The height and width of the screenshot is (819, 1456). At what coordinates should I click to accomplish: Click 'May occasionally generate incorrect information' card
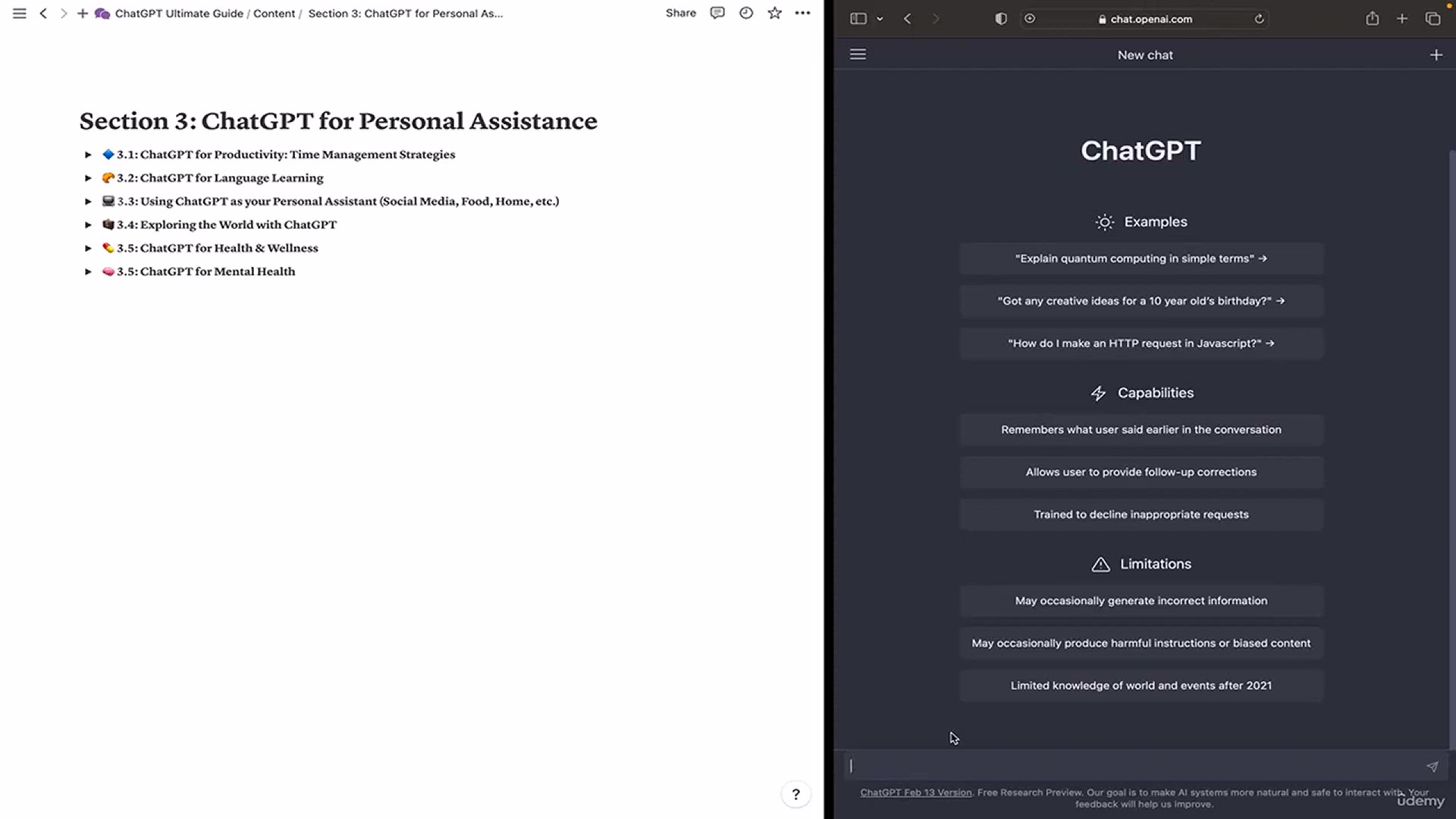(x=1141, y=601)
